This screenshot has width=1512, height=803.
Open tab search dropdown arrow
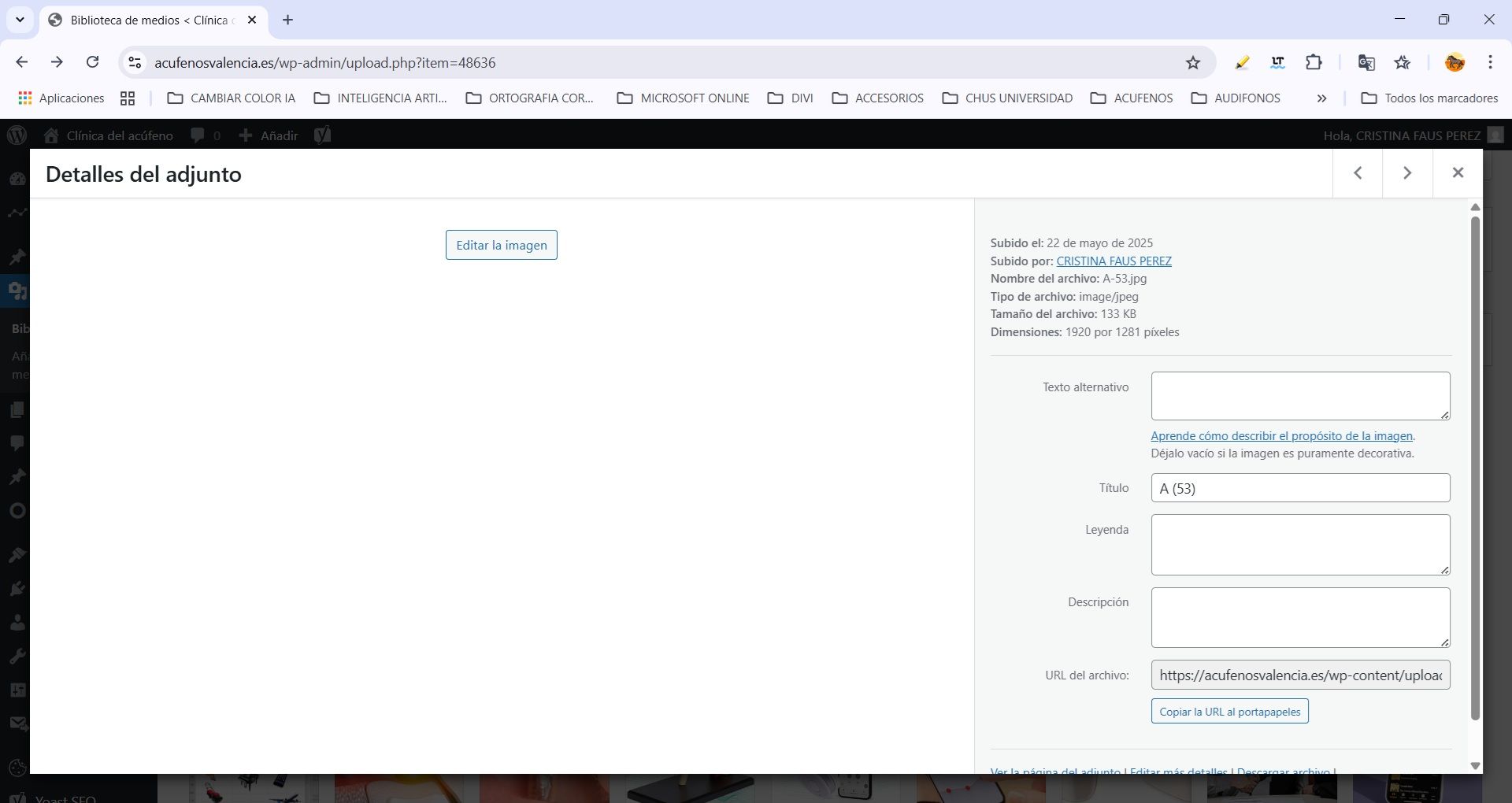pyautogui.click(x=20, y=20)
